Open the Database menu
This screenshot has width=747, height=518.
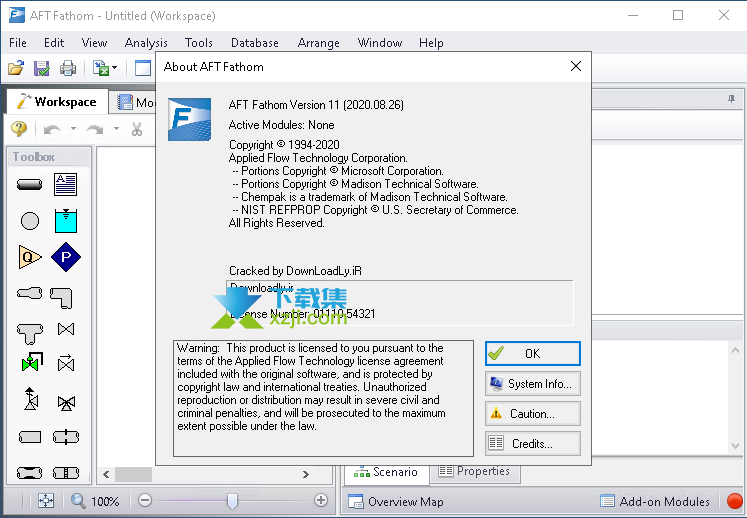point(255,43)
